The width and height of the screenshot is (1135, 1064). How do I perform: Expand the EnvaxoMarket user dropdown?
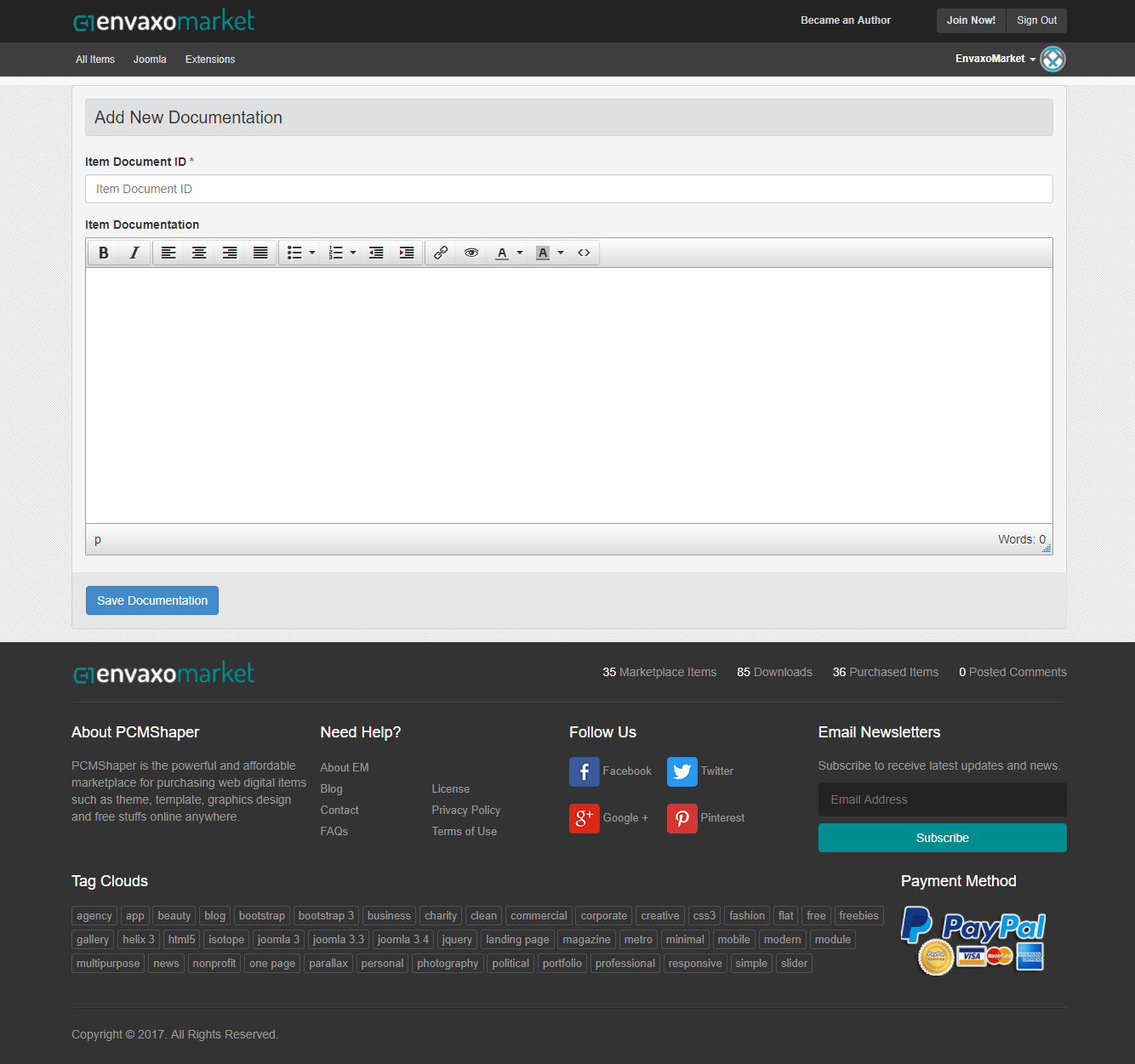point(995,59)
